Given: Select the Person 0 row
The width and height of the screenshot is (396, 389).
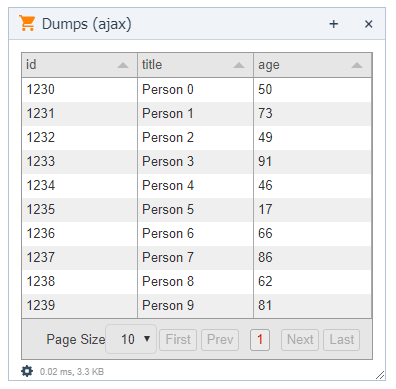Looking at the screenshot, I should 197,90.
